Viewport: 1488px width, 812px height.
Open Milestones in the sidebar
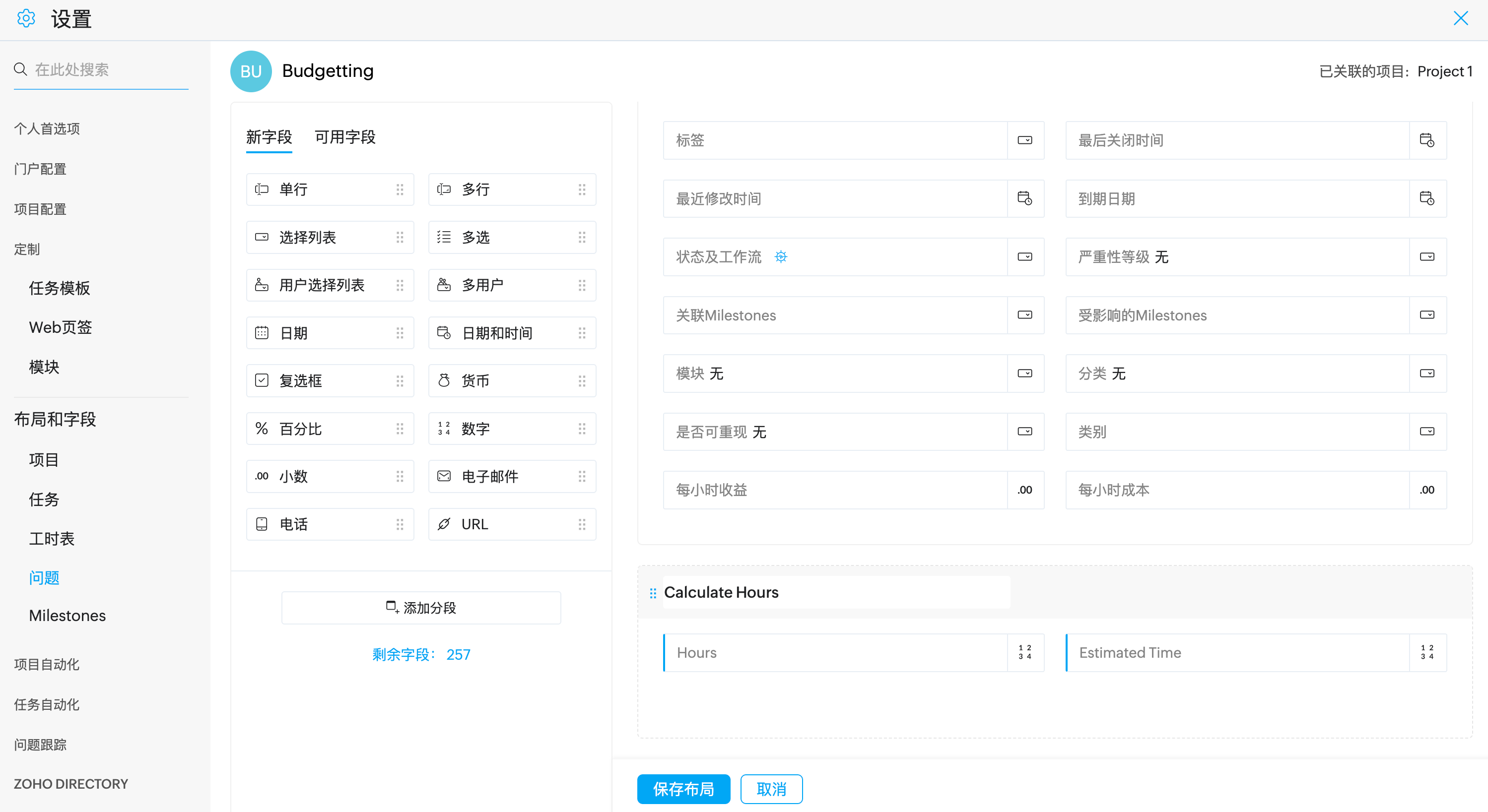(67, 616)
